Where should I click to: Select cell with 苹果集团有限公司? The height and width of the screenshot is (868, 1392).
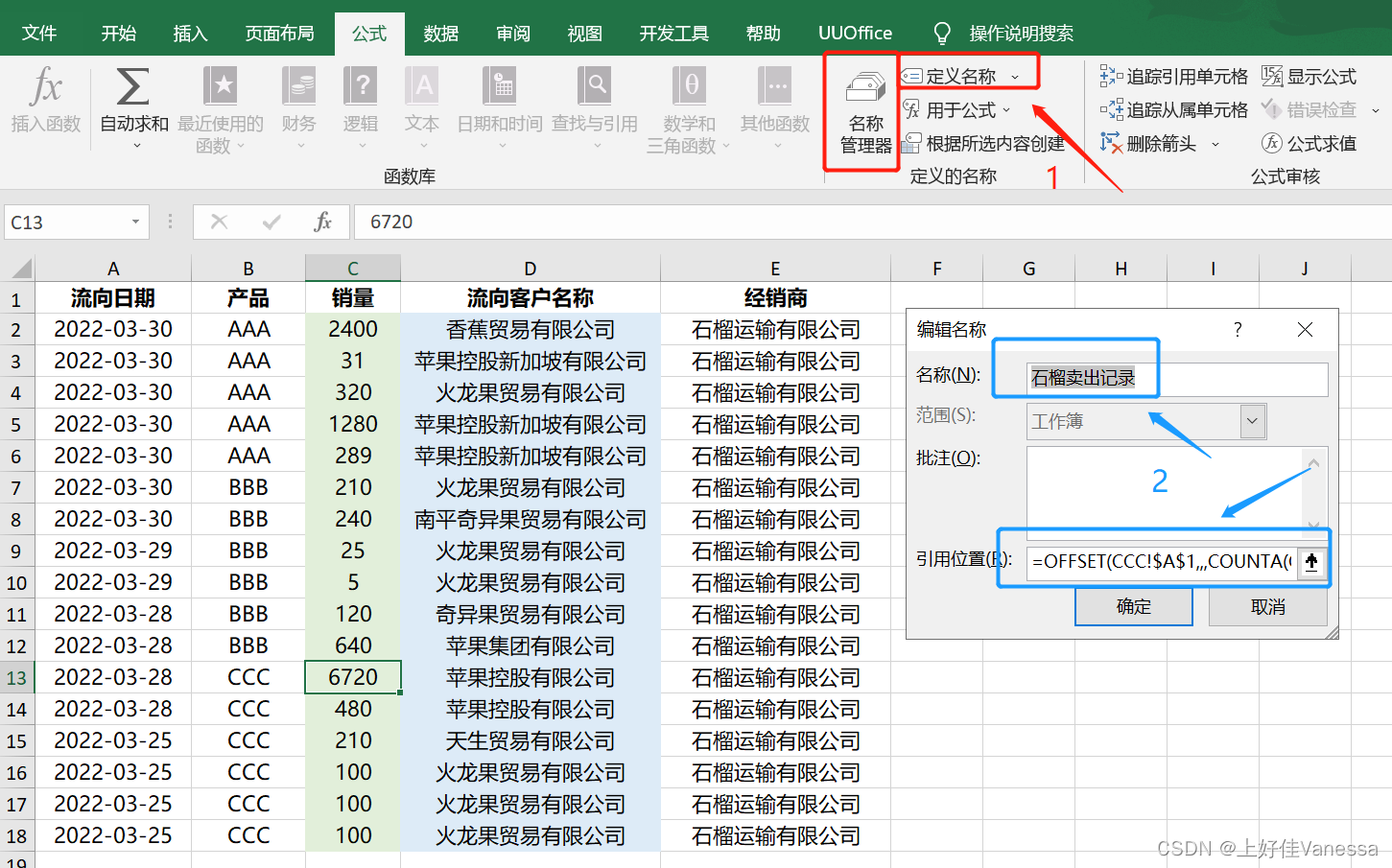click(x=531, y=646)
